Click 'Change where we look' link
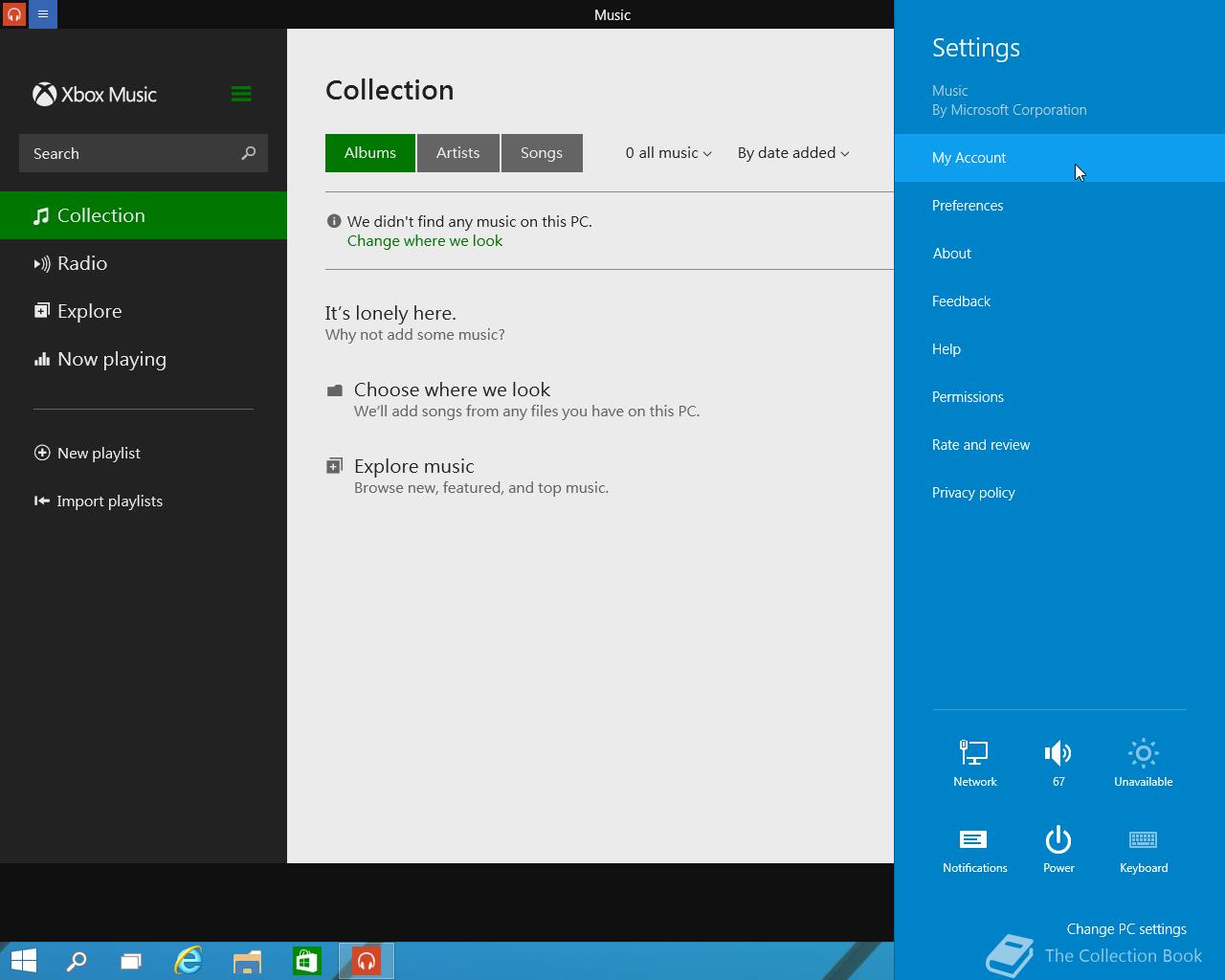 click(425, 241)
